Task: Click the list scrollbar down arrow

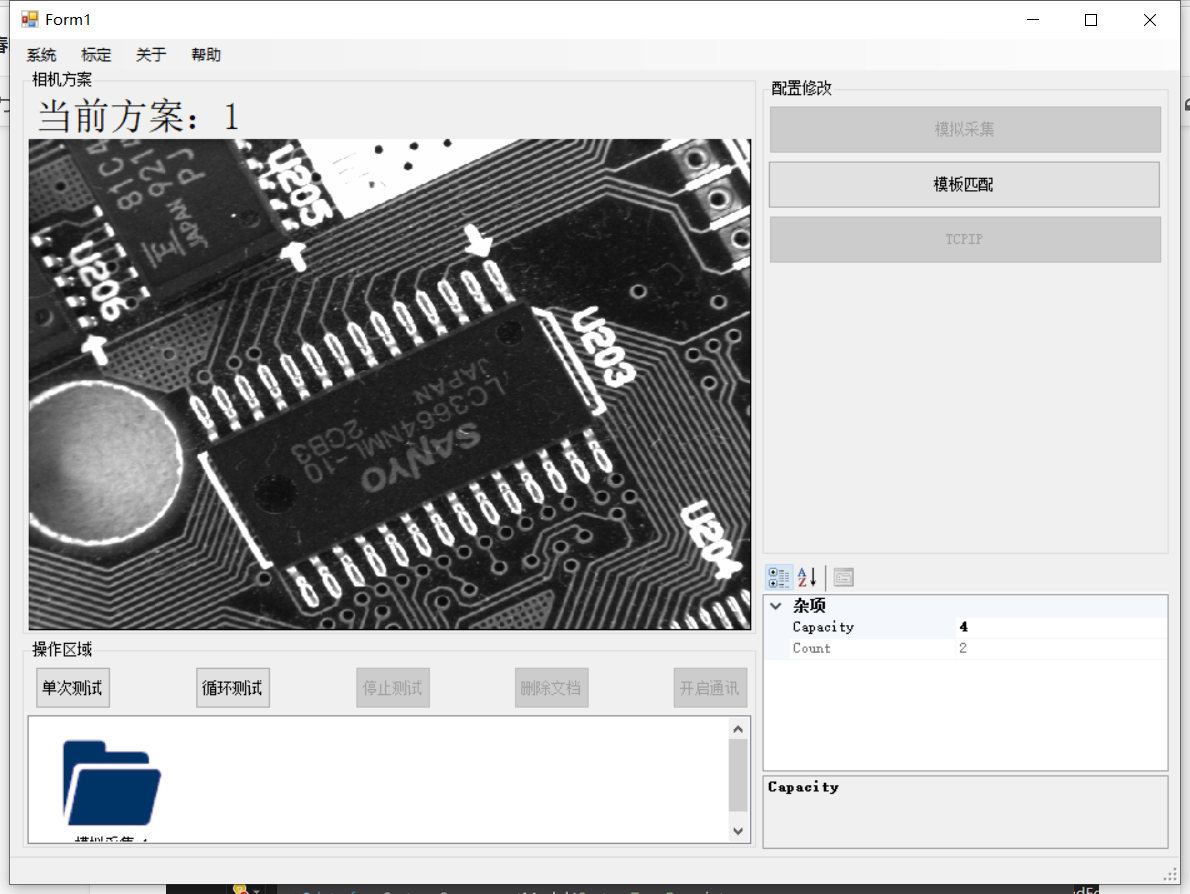Action: [738, 831]
